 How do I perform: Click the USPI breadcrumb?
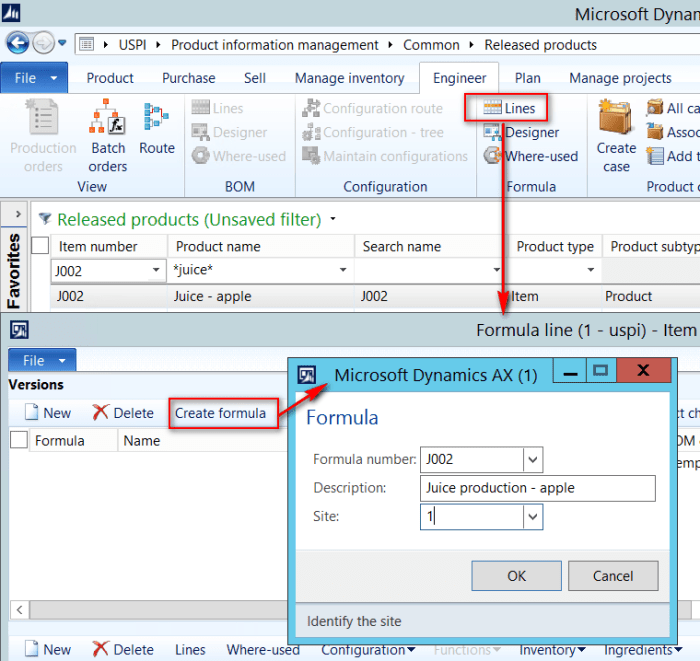(133, 45)
